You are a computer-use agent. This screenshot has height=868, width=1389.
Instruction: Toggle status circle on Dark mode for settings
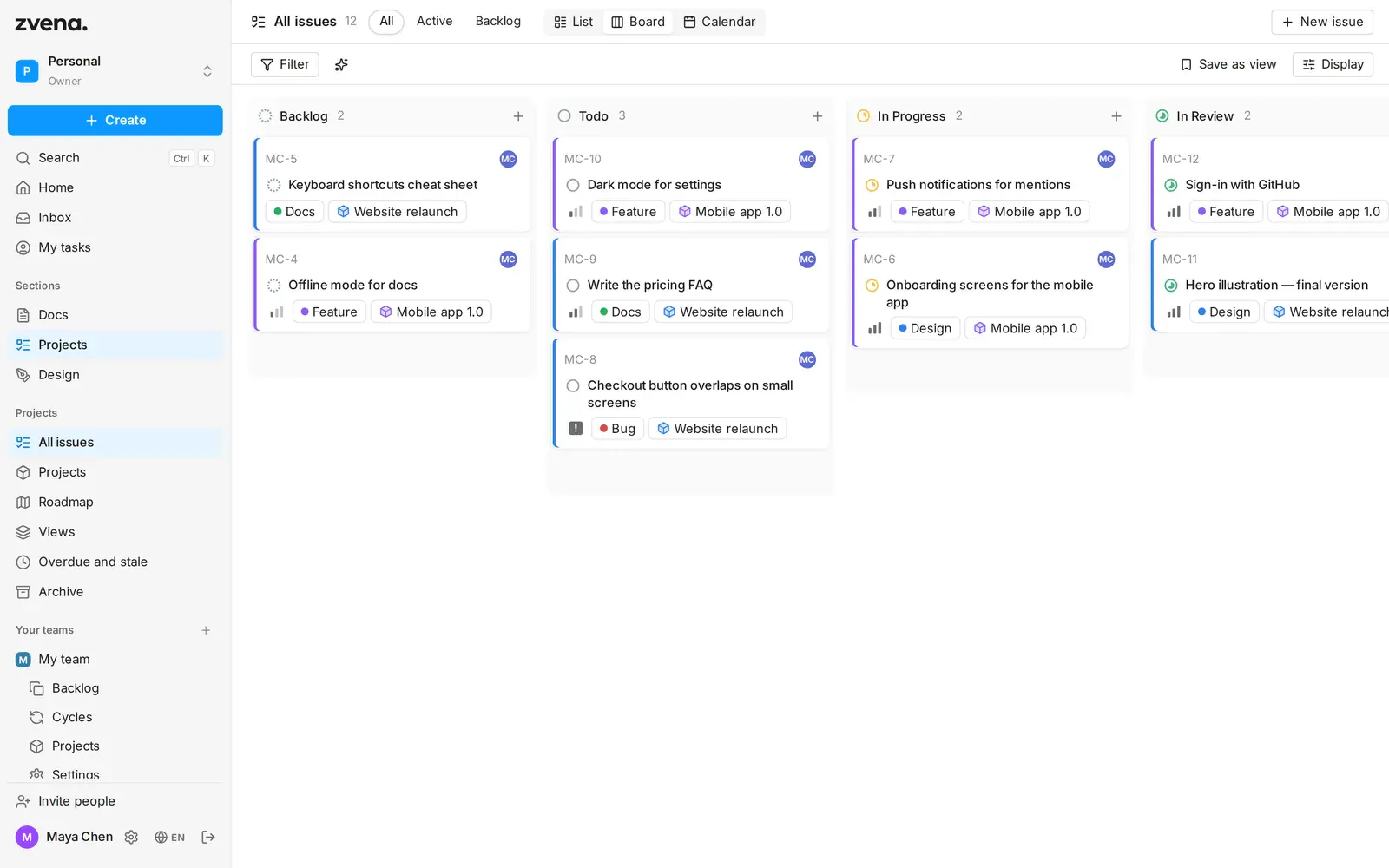573,185
